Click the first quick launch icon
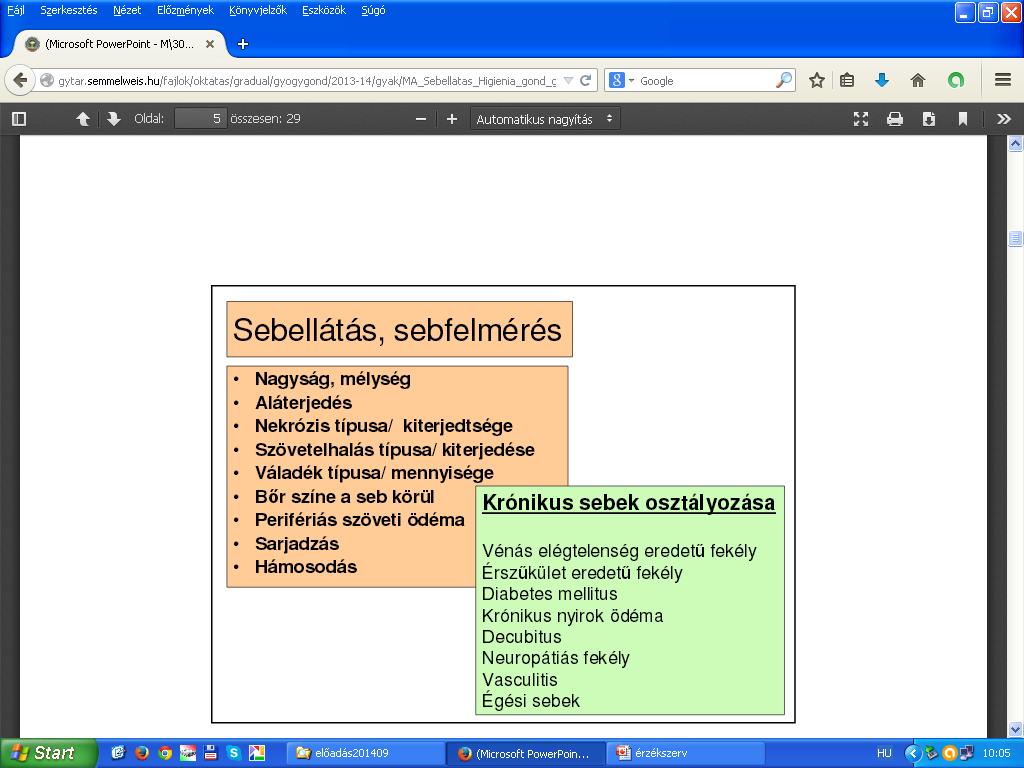1024x768 pixels. click(x=118, y=753)
